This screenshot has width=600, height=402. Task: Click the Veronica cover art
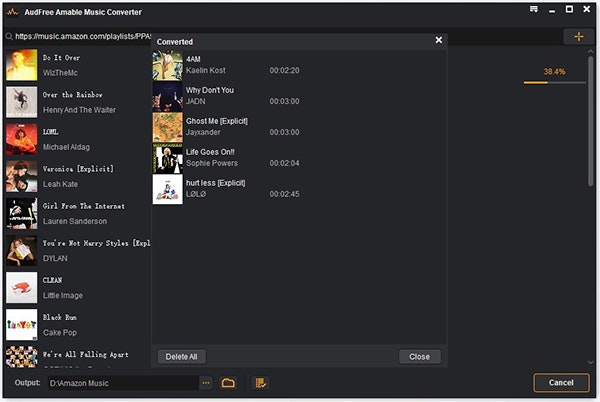coord(22,176)
